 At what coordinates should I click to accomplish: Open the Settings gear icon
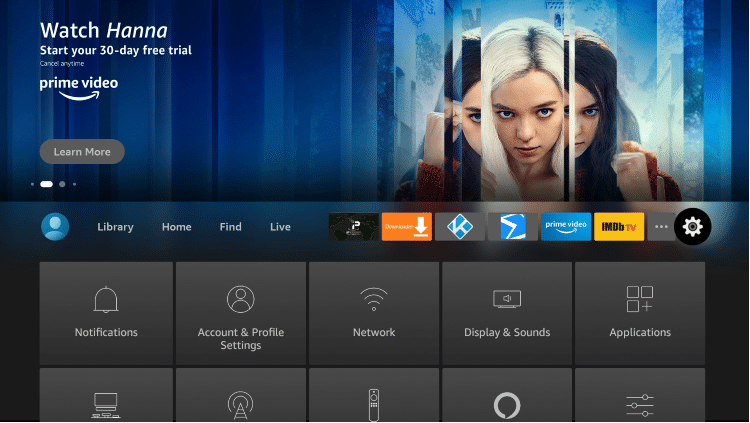(x=692, y=226)
